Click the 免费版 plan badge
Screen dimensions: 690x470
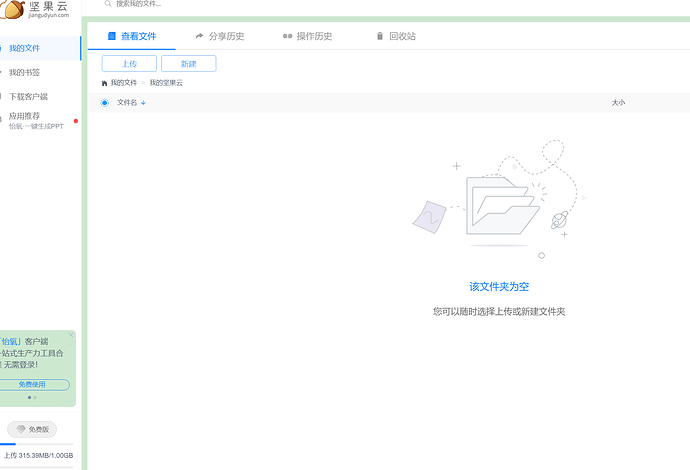(32, 429)
